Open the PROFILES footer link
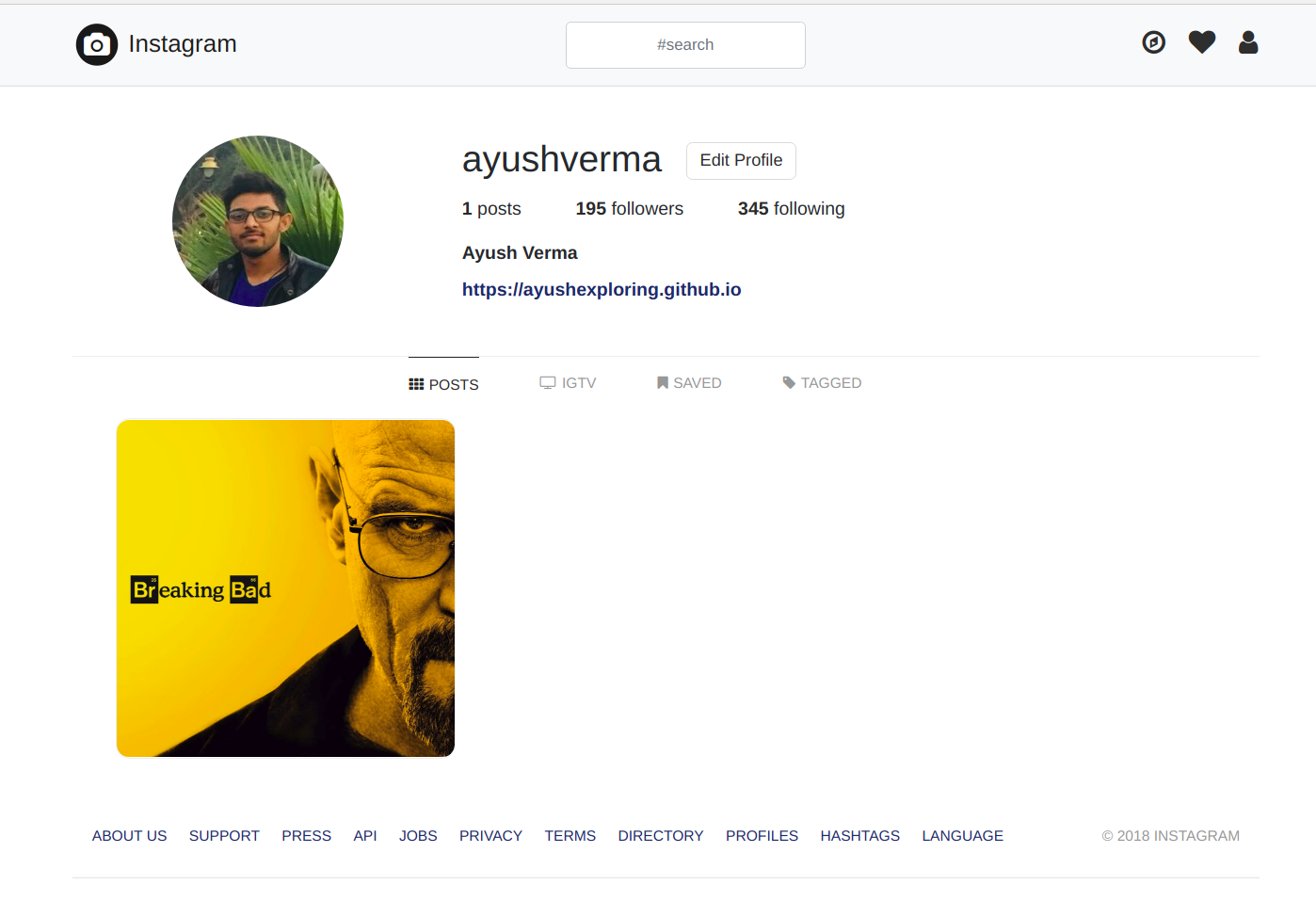Screen dimensions: 1316x901 [x=762, y=836]
